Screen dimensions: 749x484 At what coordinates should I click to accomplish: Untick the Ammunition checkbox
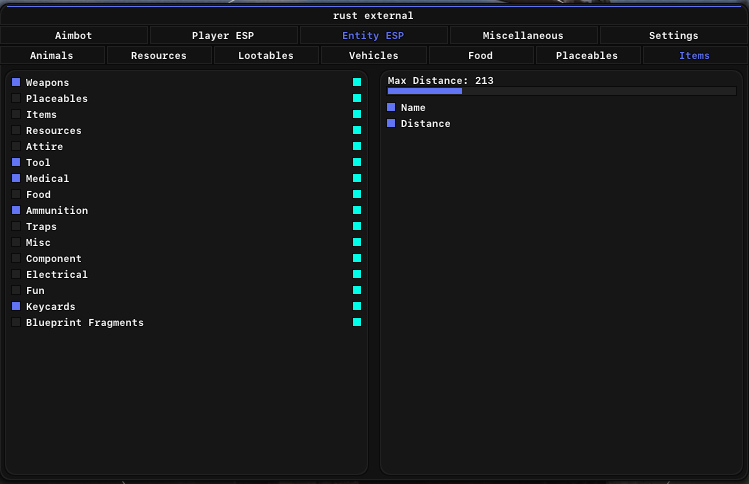coord(16,210)
